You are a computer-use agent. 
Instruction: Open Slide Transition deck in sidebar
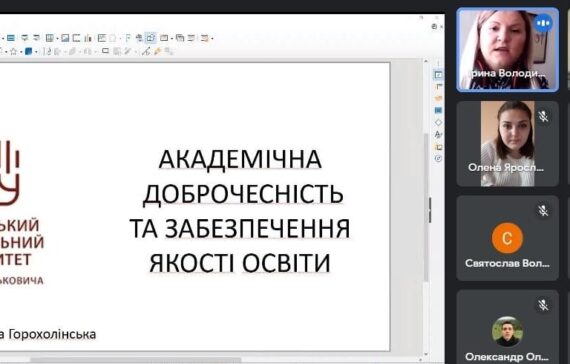439,86
